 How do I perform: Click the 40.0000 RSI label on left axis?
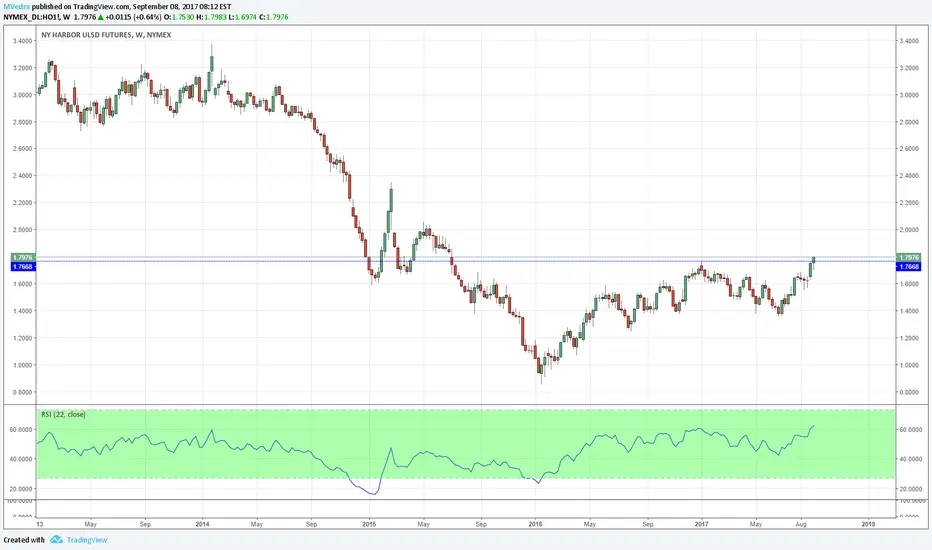(21, 459)
